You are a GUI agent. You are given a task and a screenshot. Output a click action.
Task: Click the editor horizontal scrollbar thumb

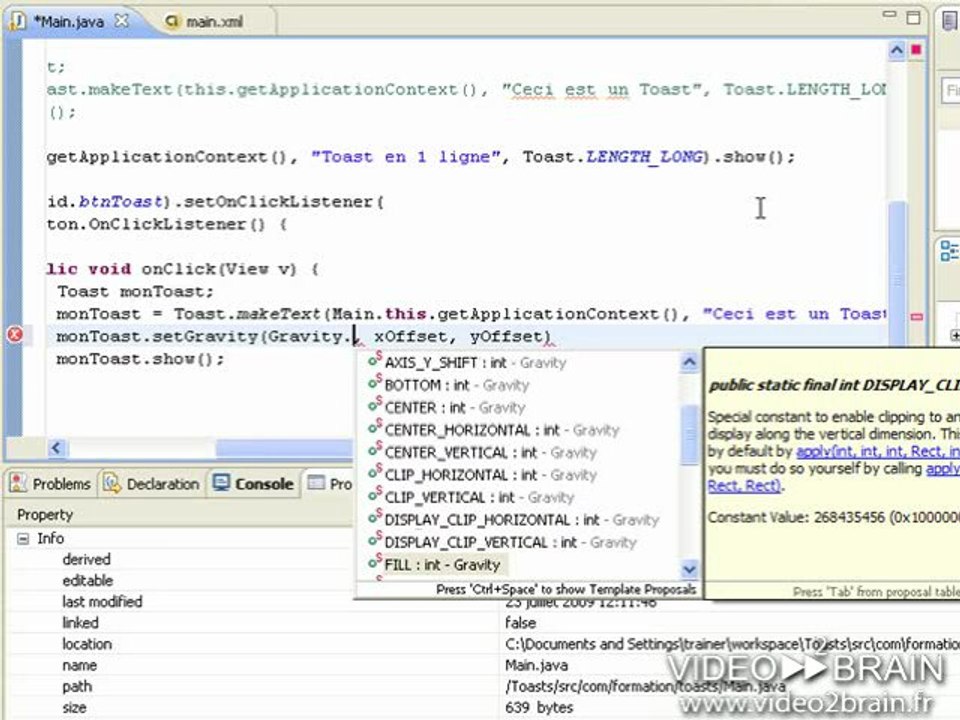[x=284, y=448]
